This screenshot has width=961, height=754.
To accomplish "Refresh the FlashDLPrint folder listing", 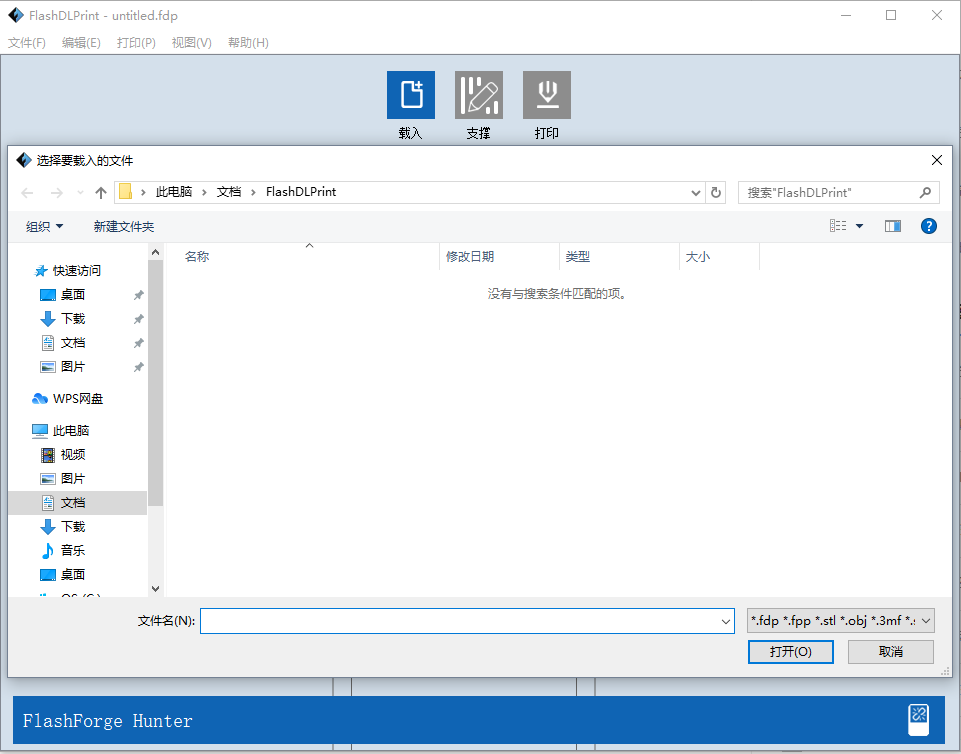I will [x=715, y=192].
